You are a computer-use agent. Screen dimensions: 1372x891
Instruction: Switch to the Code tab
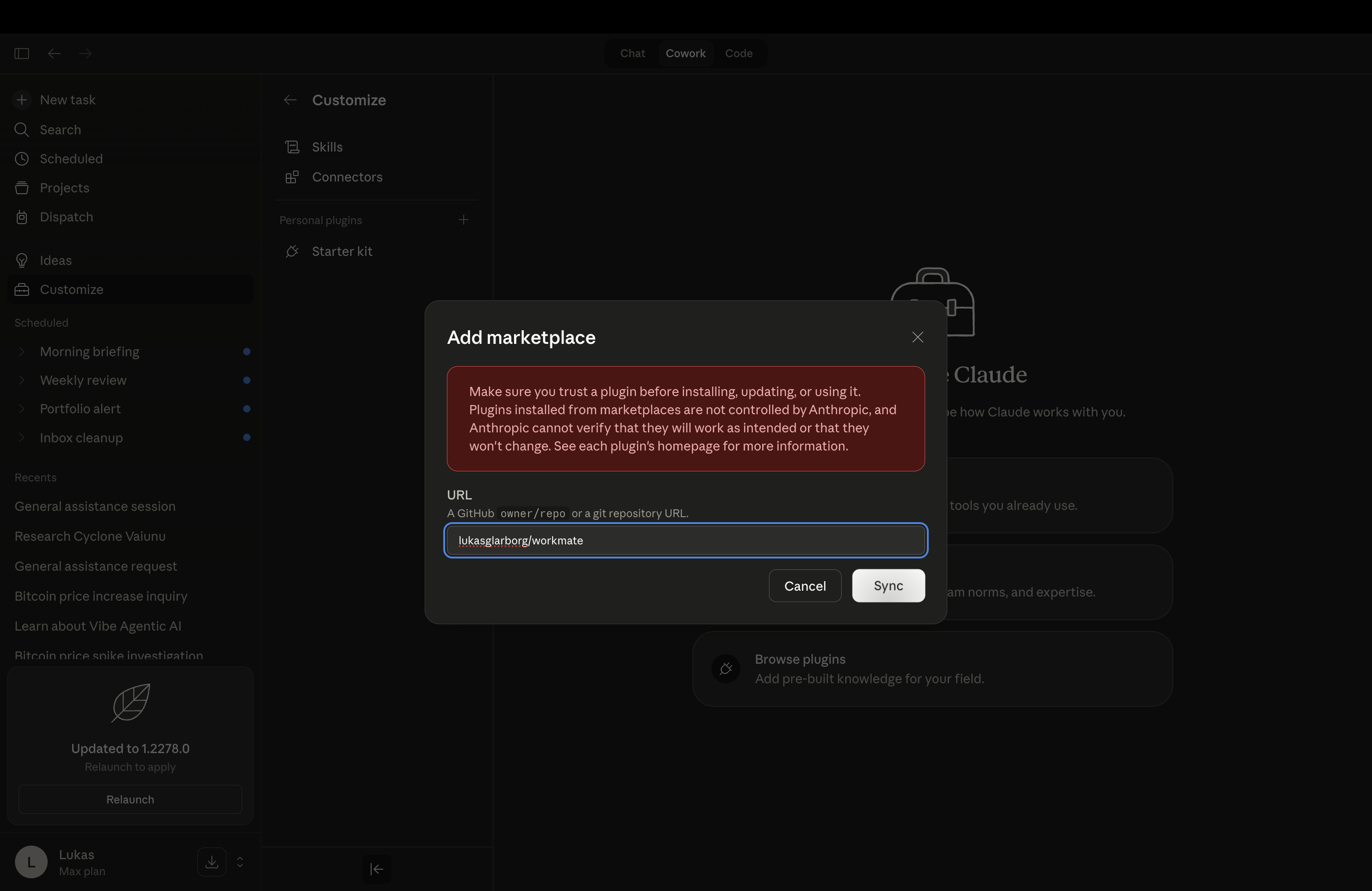point(739,53)
